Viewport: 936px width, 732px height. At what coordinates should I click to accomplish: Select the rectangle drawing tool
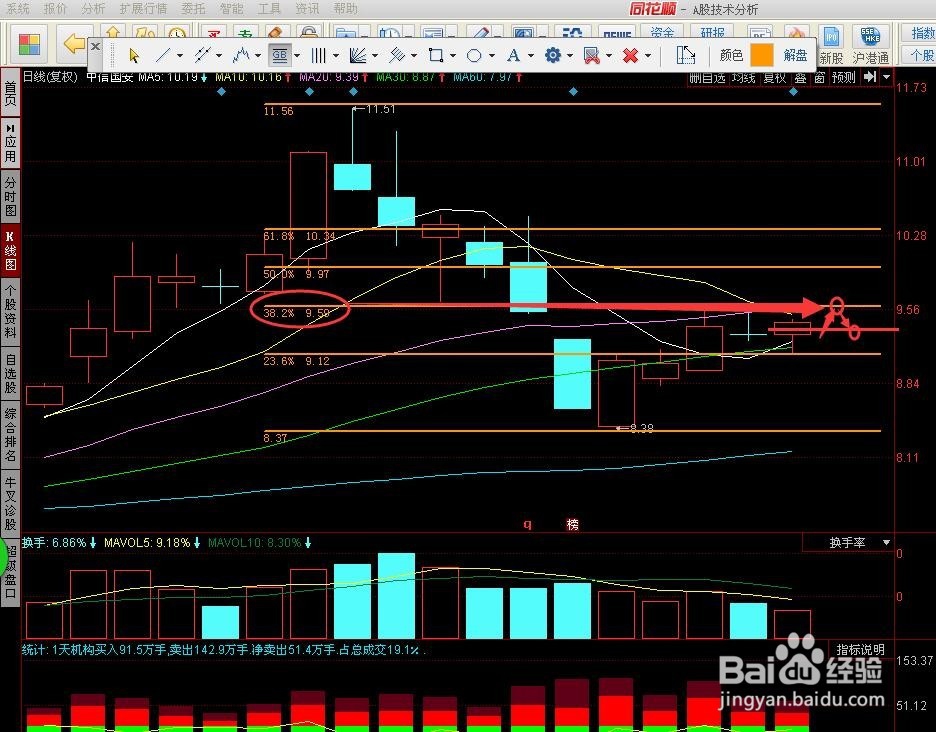[x=436, y=56]
